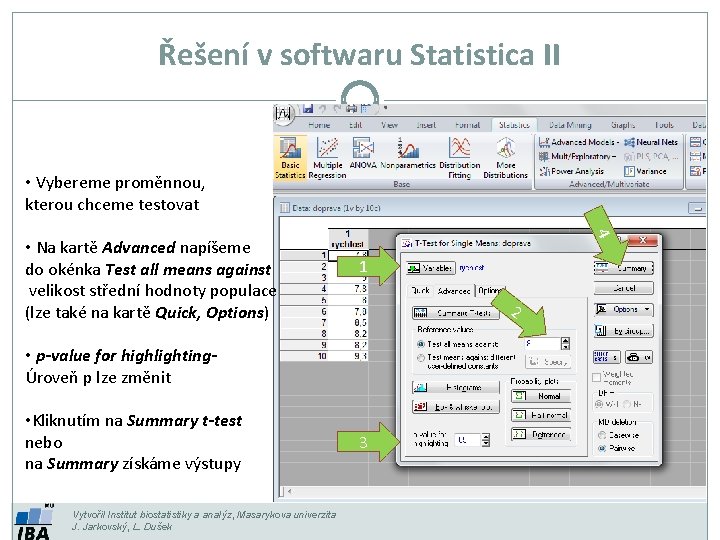Select Casewise MD deletion
Image resolution: width=720 pixels, height=540 pixels.
(x=602, y=435)
